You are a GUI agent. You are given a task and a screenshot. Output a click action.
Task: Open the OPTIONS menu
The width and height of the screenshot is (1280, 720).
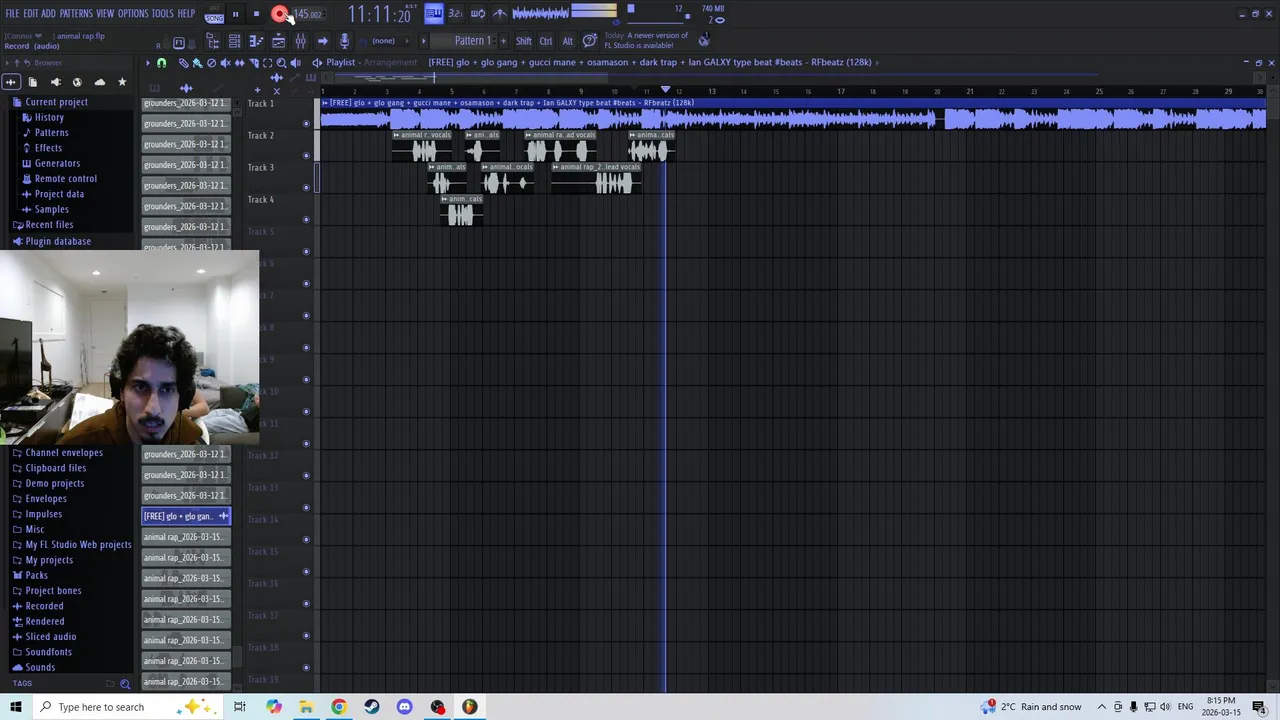coord(133,14)
